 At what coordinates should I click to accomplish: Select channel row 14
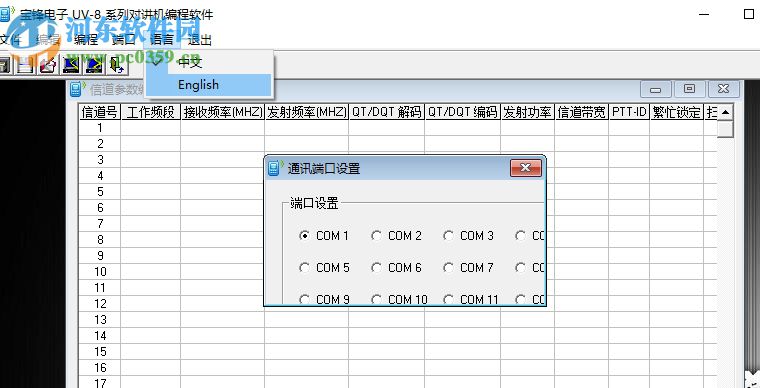click(99, 336)
